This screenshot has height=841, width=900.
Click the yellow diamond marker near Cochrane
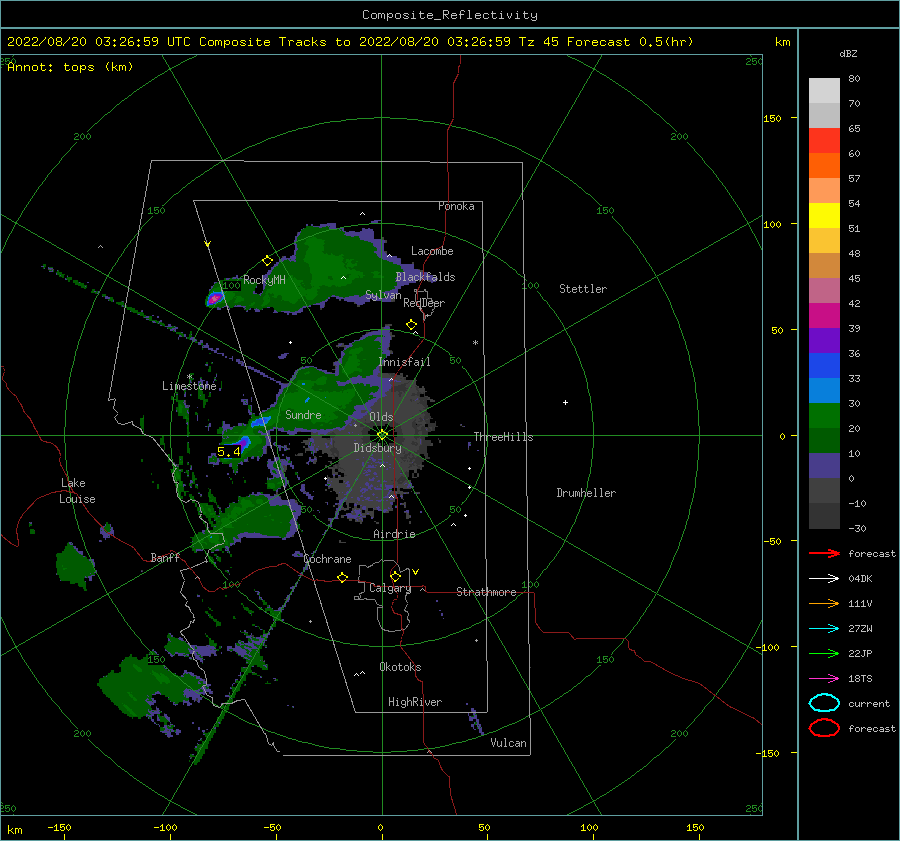343,577
